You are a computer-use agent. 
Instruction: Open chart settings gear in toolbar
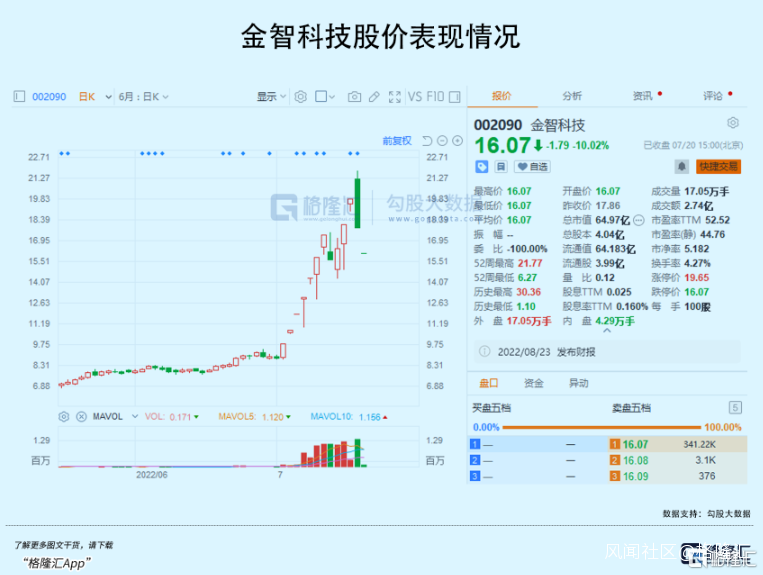coord(301,97)
